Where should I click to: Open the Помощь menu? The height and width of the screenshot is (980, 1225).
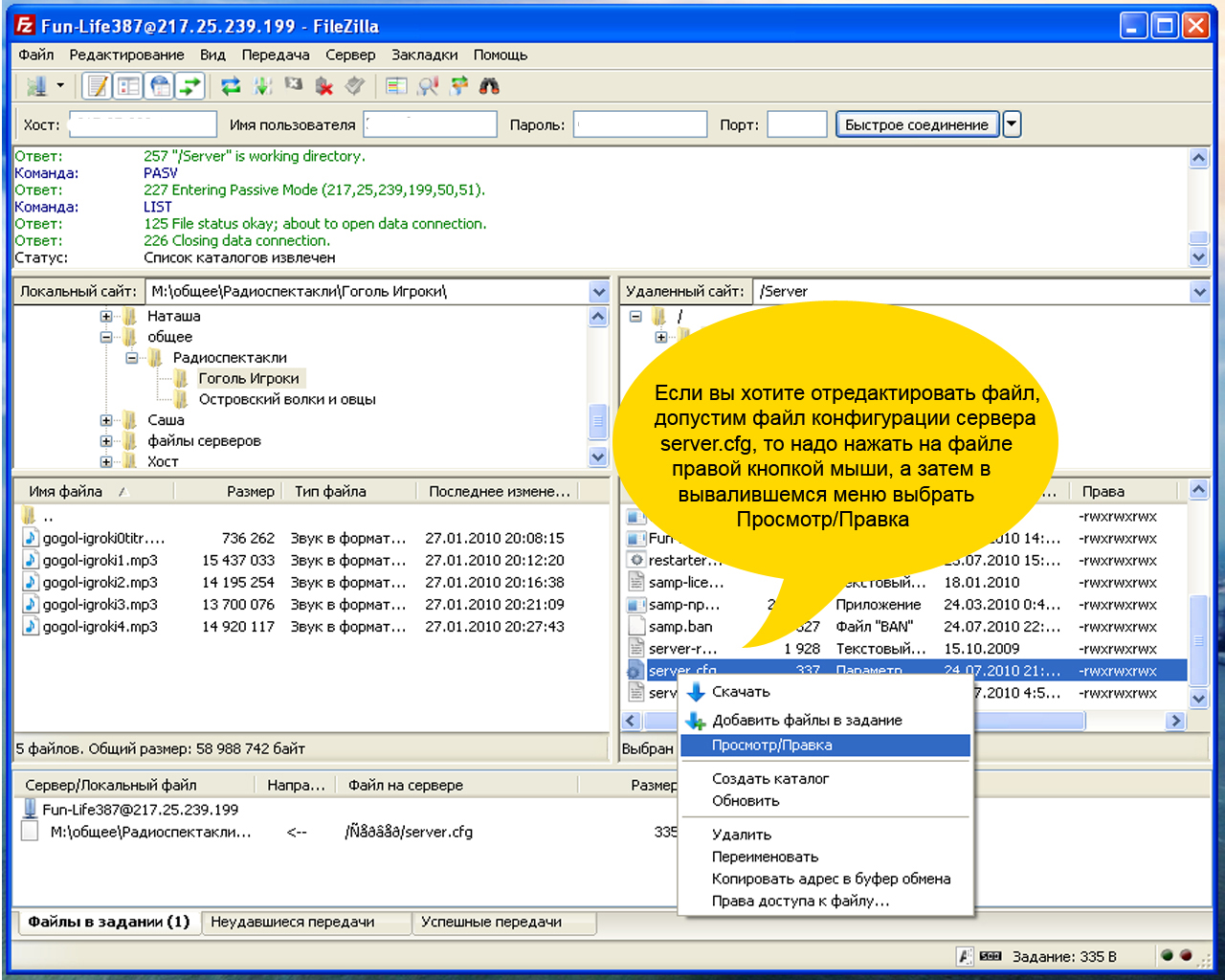[x=501, y=55]
